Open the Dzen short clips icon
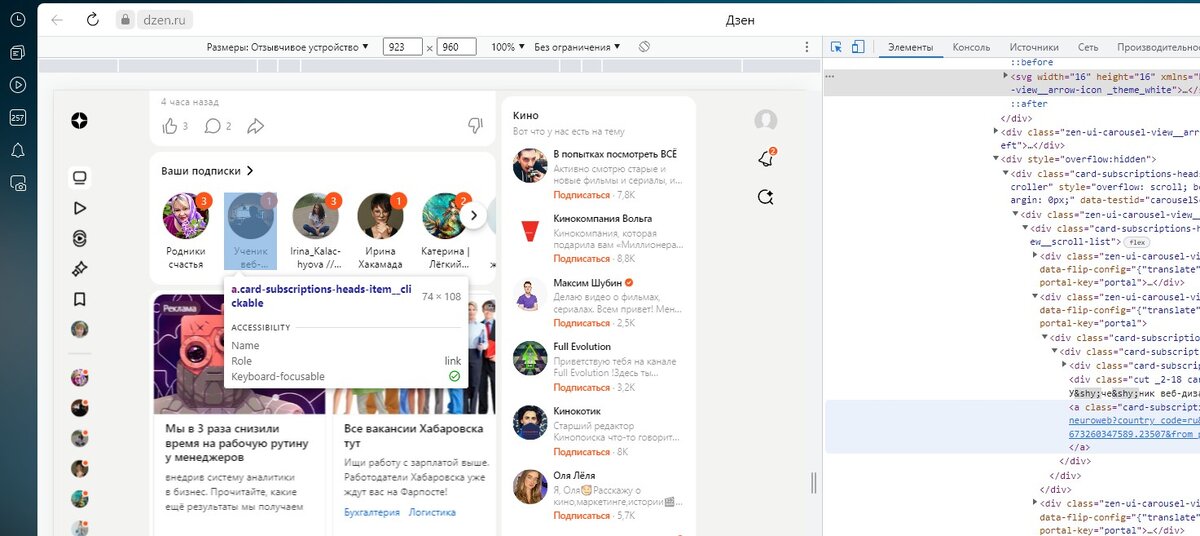 79,238
